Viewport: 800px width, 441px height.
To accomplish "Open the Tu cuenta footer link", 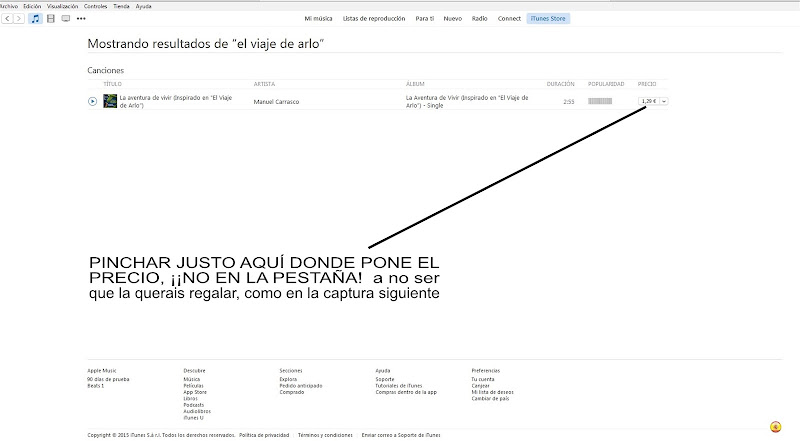I will [483, 380].
